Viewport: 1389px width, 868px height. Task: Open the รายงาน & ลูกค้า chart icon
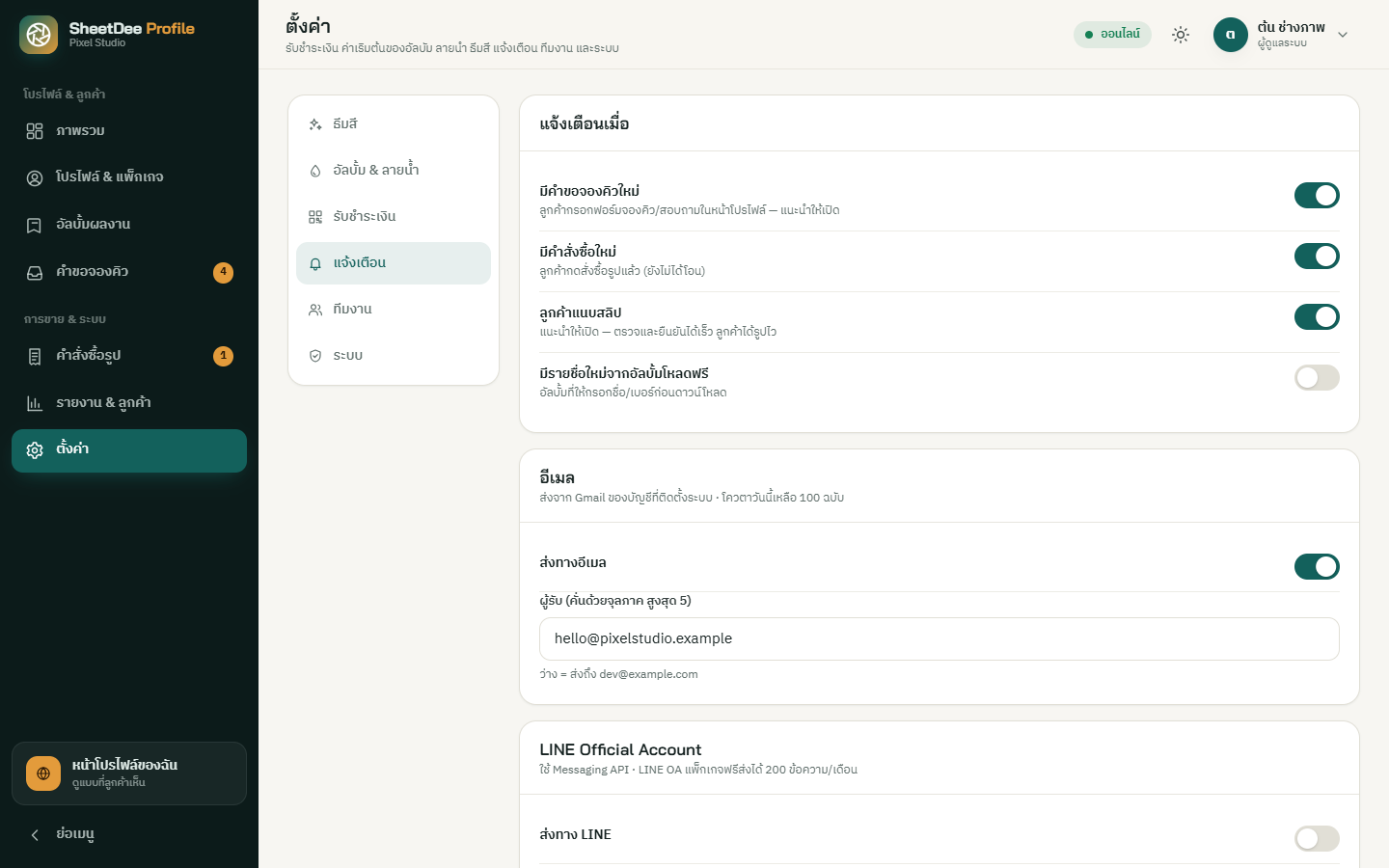35,403
